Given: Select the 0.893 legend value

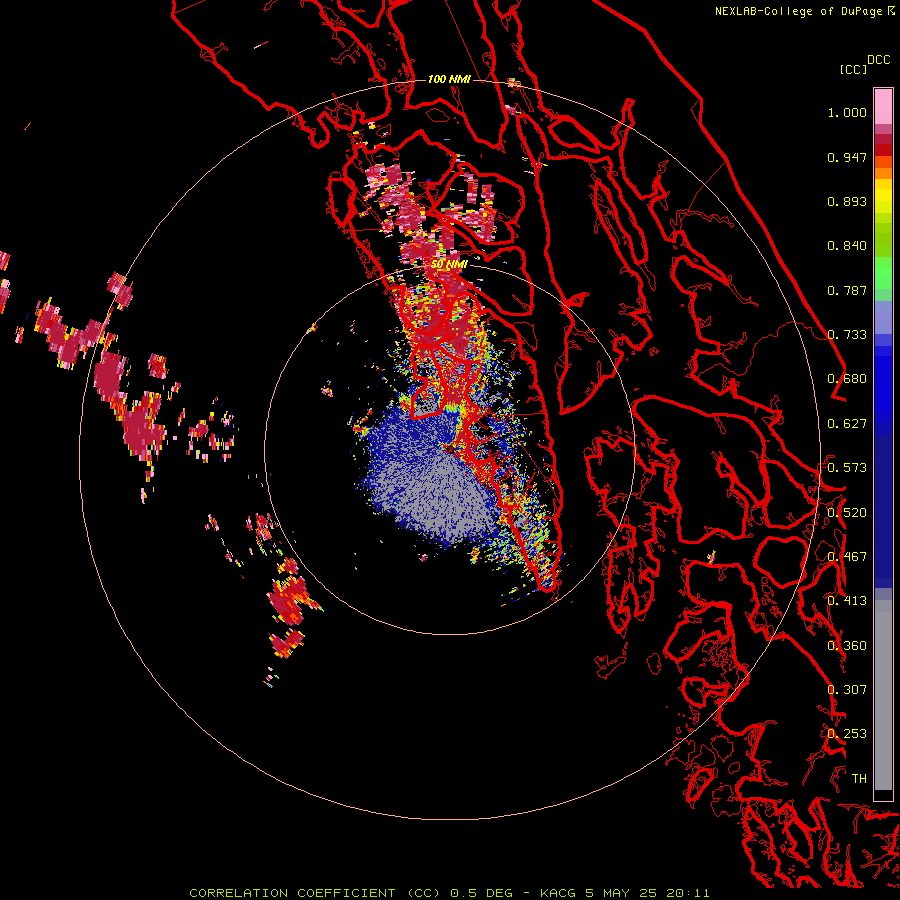Looking at the screenshot, I should pyautogui.click(x=847, y=201).
